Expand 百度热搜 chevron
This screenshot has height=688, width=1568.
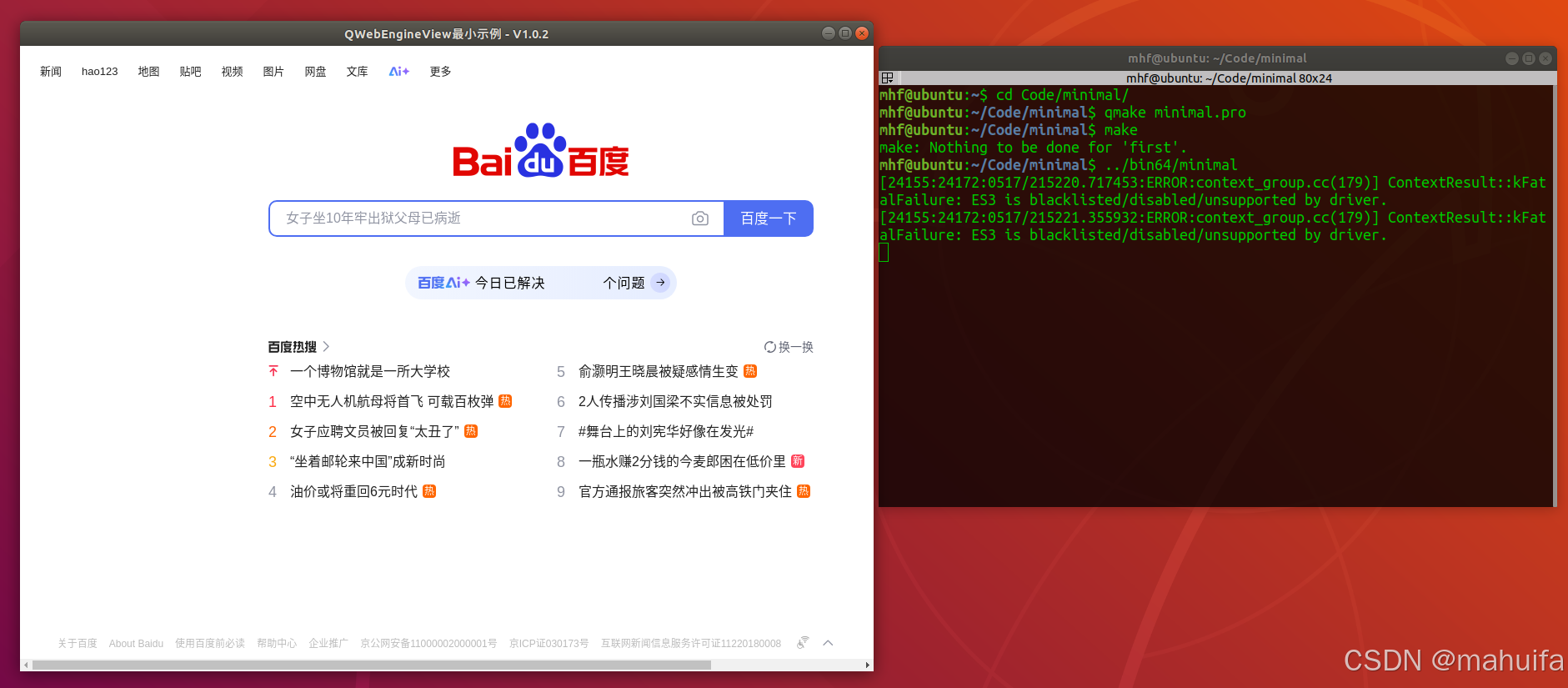click(x=326, y=347)
